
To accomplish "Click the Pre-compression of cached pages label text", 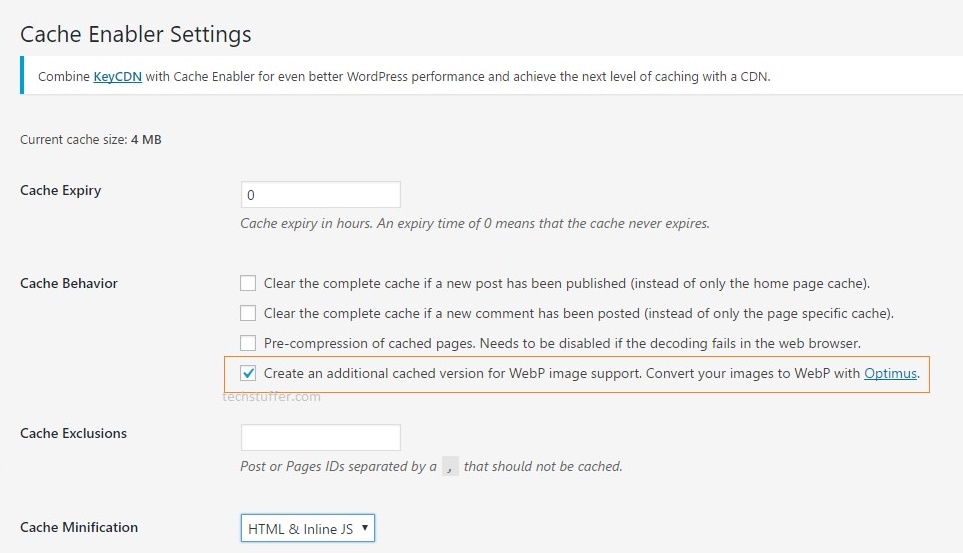I will [x=562, y=343].
